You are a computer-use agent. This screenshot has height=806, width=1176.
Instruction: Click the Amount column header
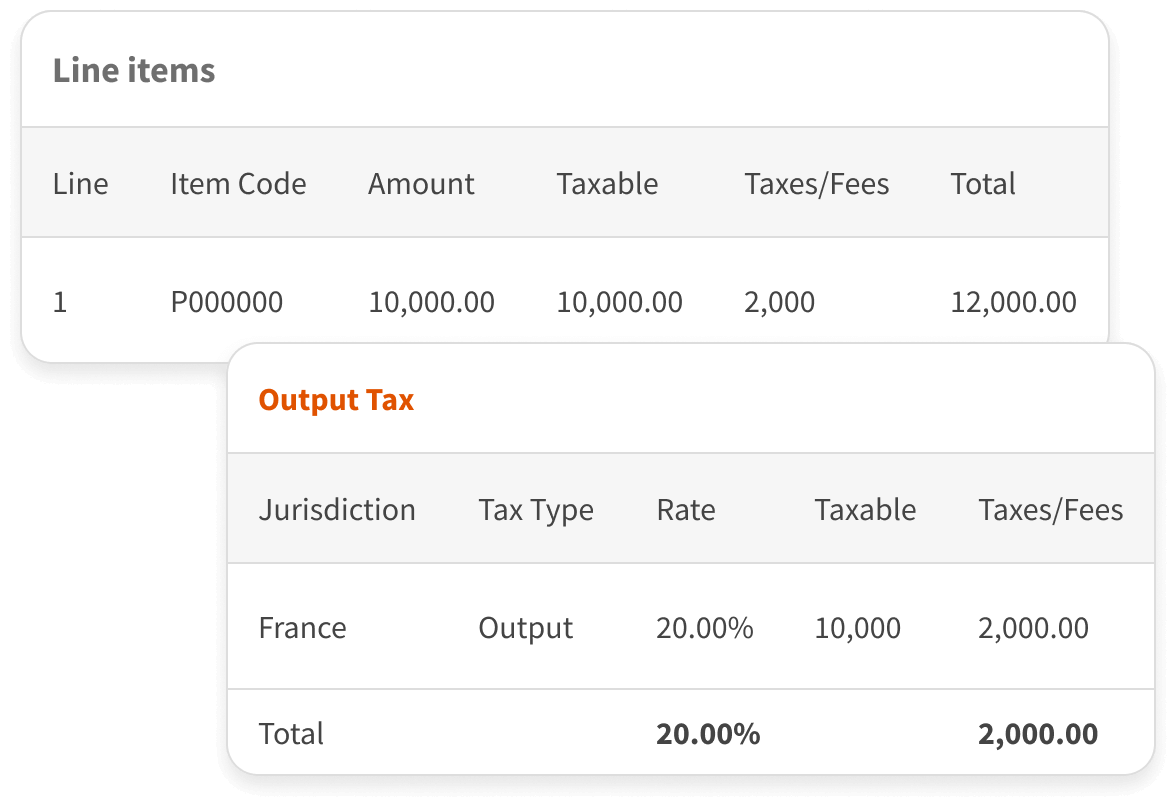(x=421, y=184)
